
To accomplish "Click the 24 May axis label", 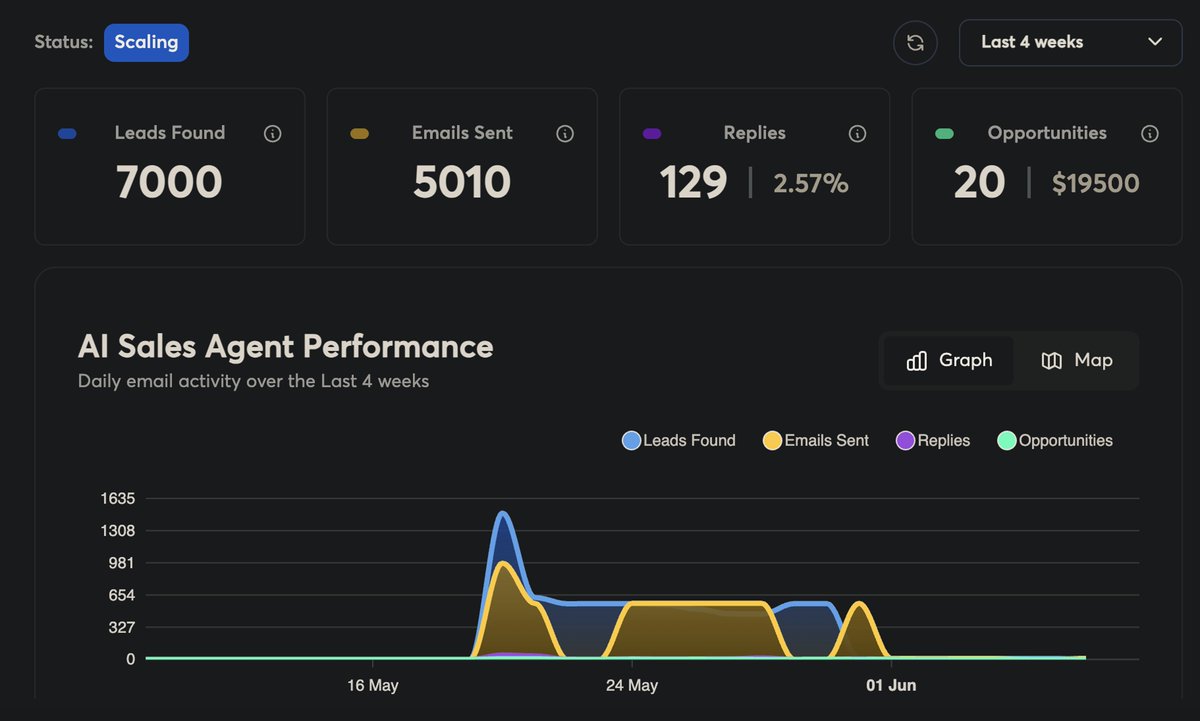I will tap(632, 686).
